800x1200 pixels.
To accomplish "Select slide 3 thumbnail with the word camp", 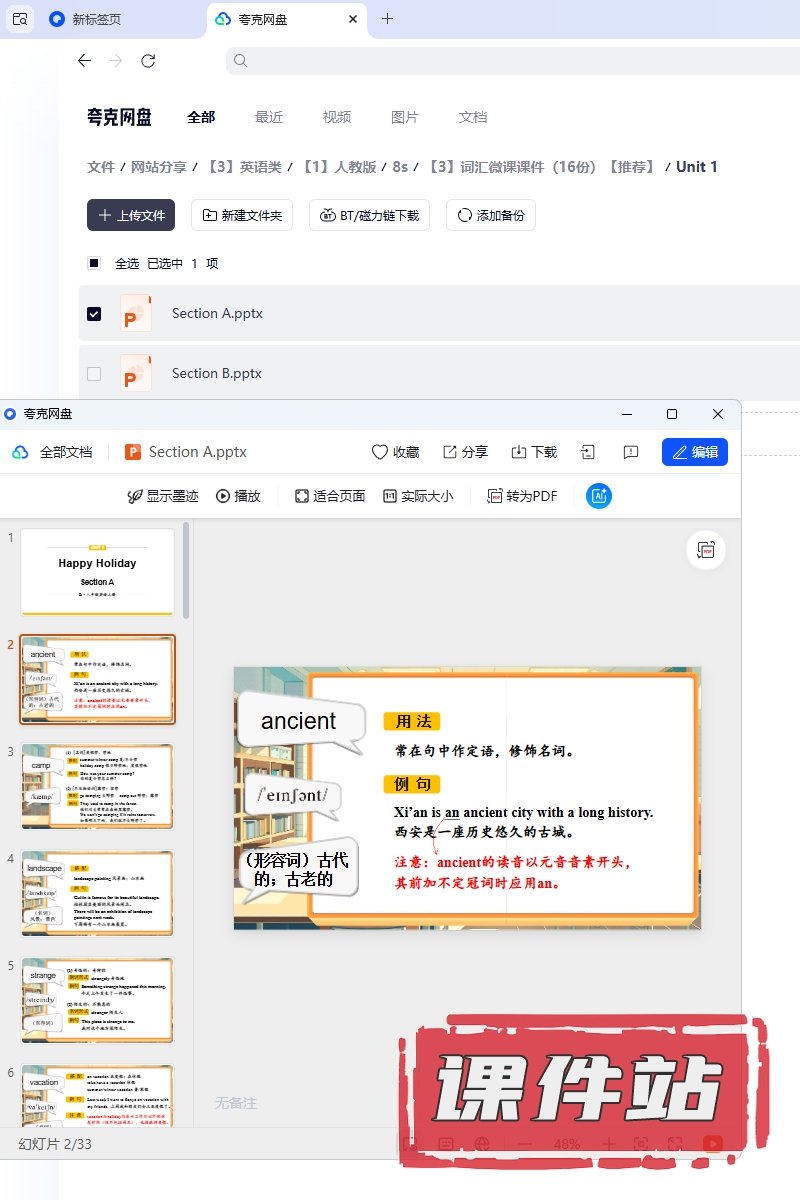I will point(98,786).
